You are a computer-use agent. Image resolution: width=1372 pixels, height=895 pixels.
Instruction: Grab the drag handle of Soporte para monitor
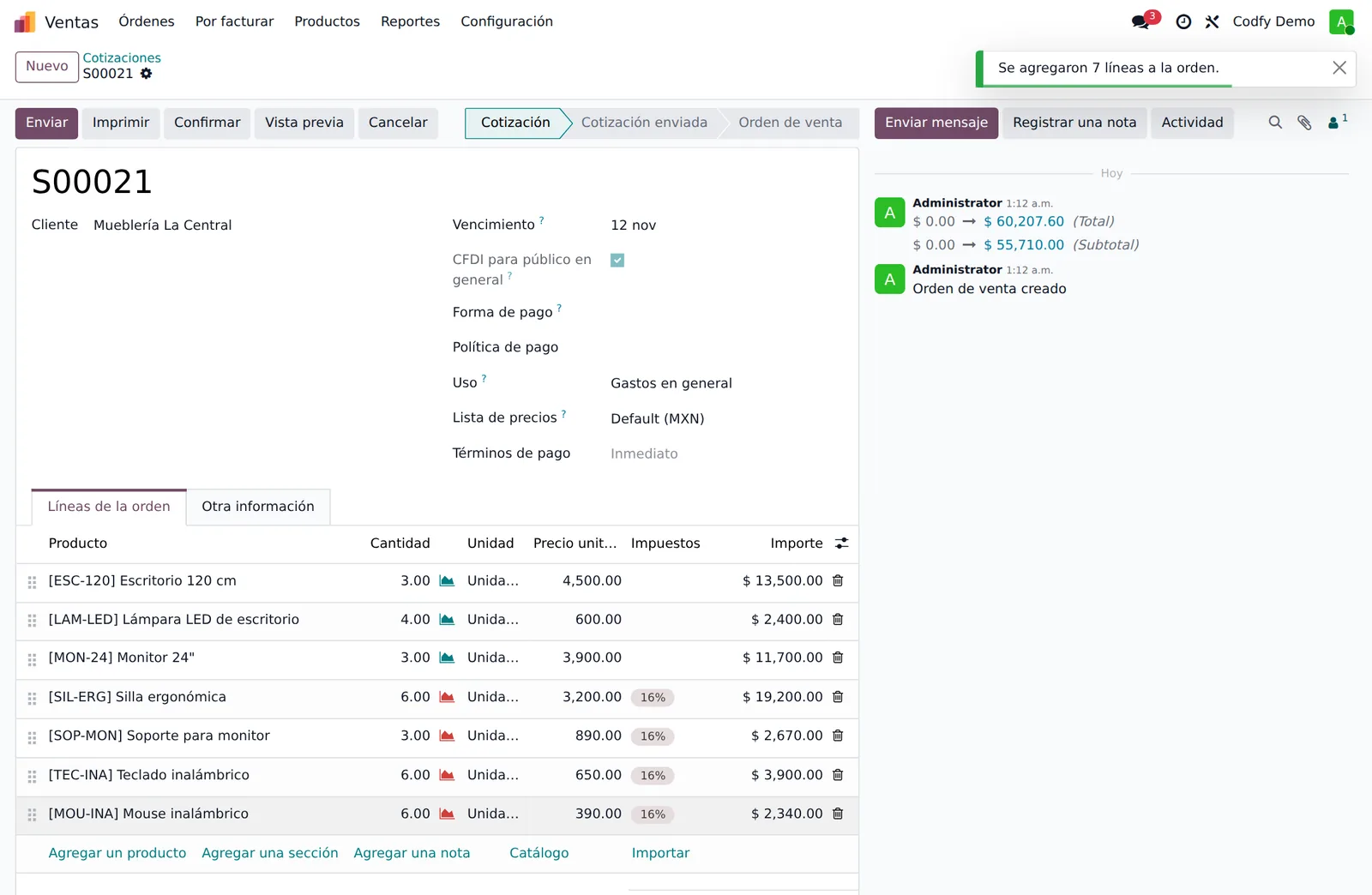[32, 737]
